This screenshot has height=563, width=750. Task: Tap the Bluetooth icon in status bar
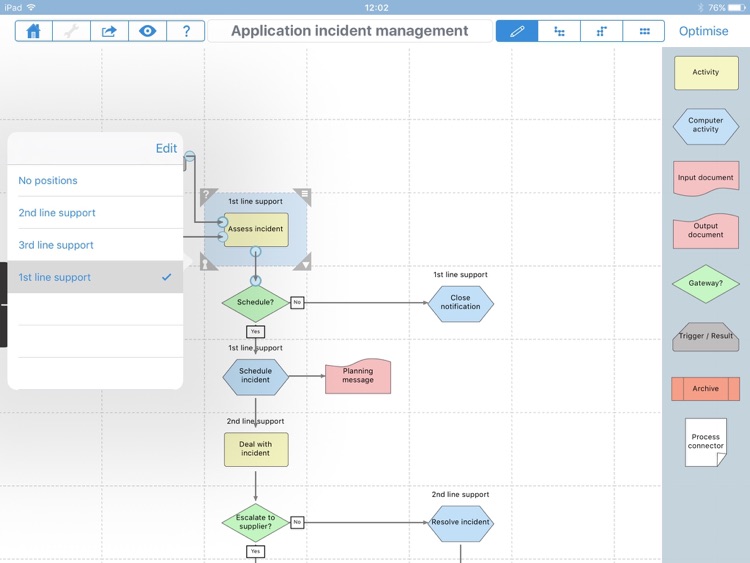[x=700, y=8]
